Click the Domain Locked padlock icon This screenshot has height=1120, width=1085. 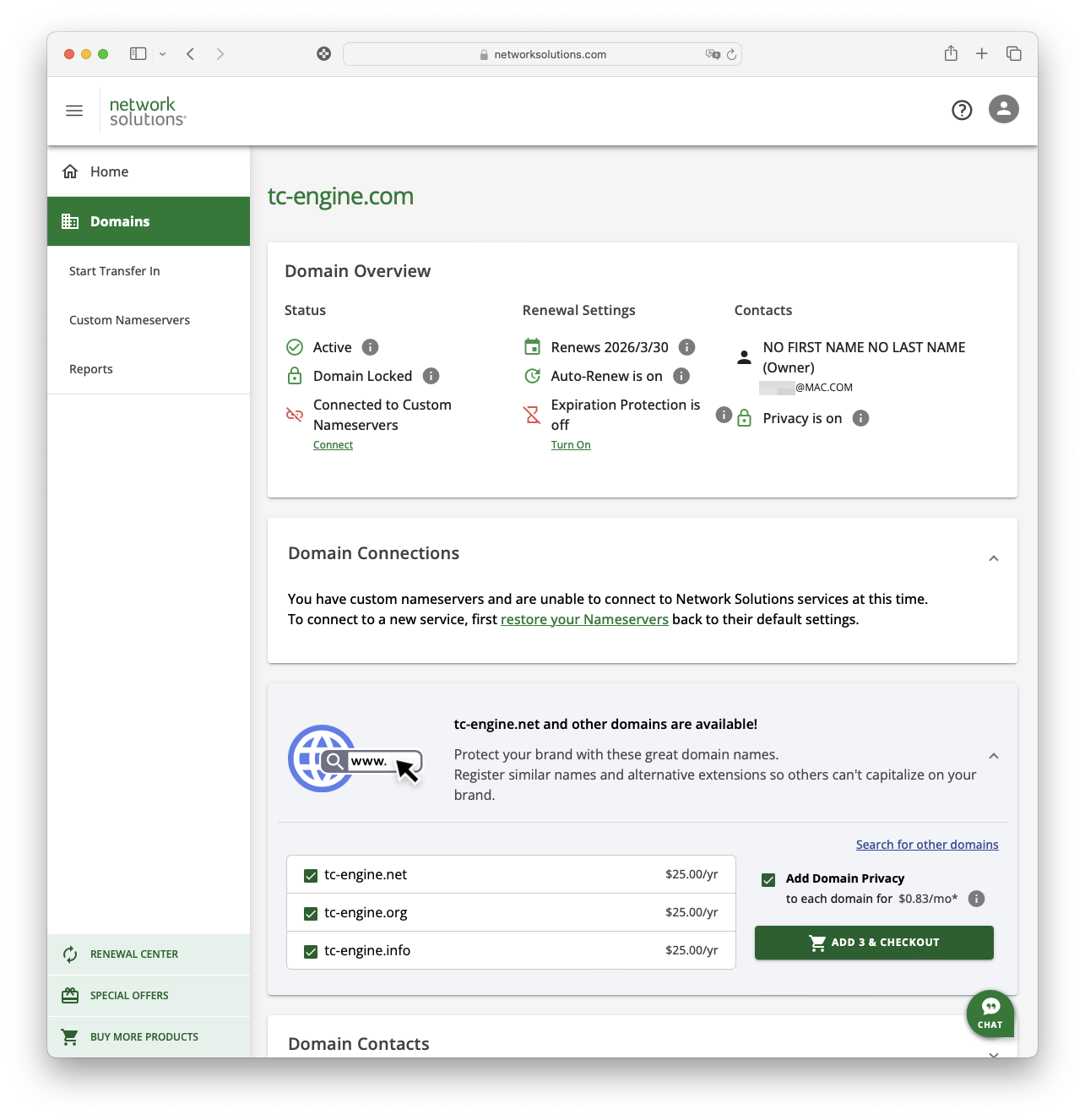click(295, 376)
